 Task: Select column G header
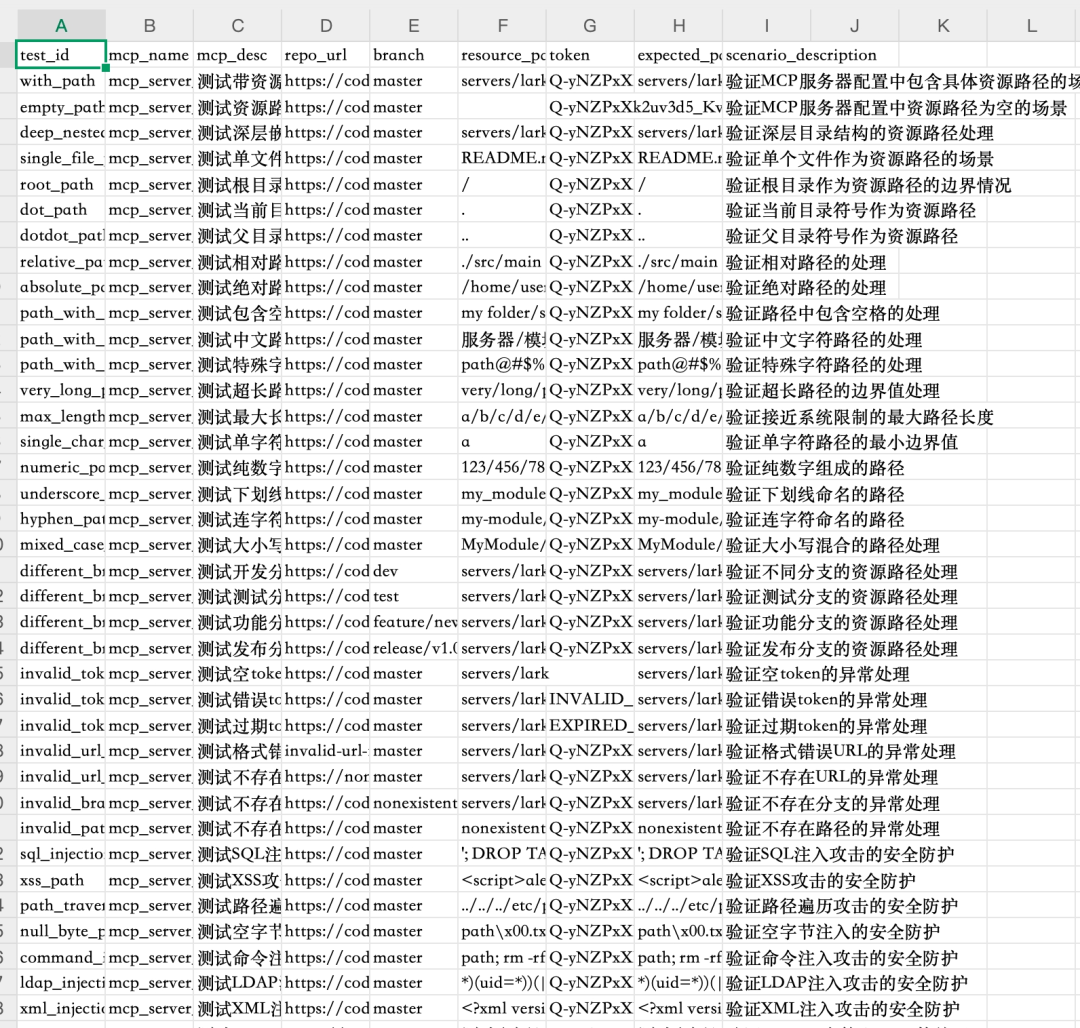(x=590, y=25)
